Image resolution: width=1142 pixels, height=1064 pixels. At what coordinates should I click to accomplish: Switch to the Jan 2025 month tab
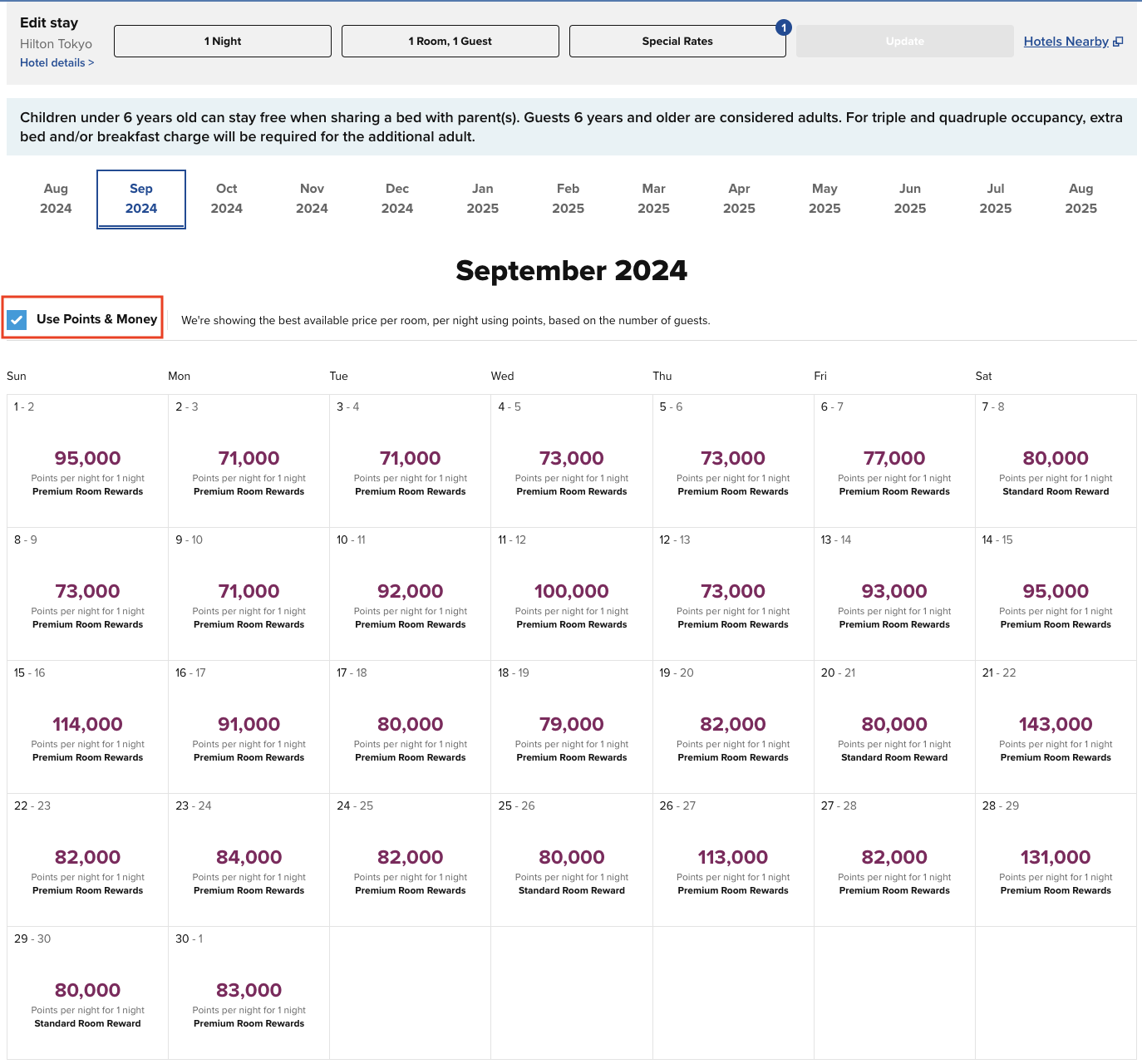(x=482, y=199)
